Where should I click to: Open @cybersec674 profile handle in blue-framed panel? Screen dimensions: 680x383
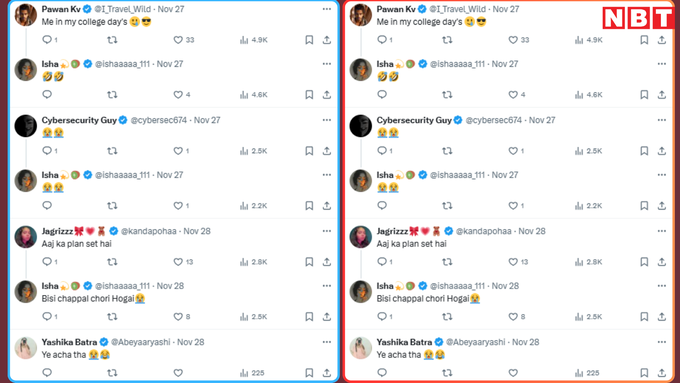pos(158,120)
